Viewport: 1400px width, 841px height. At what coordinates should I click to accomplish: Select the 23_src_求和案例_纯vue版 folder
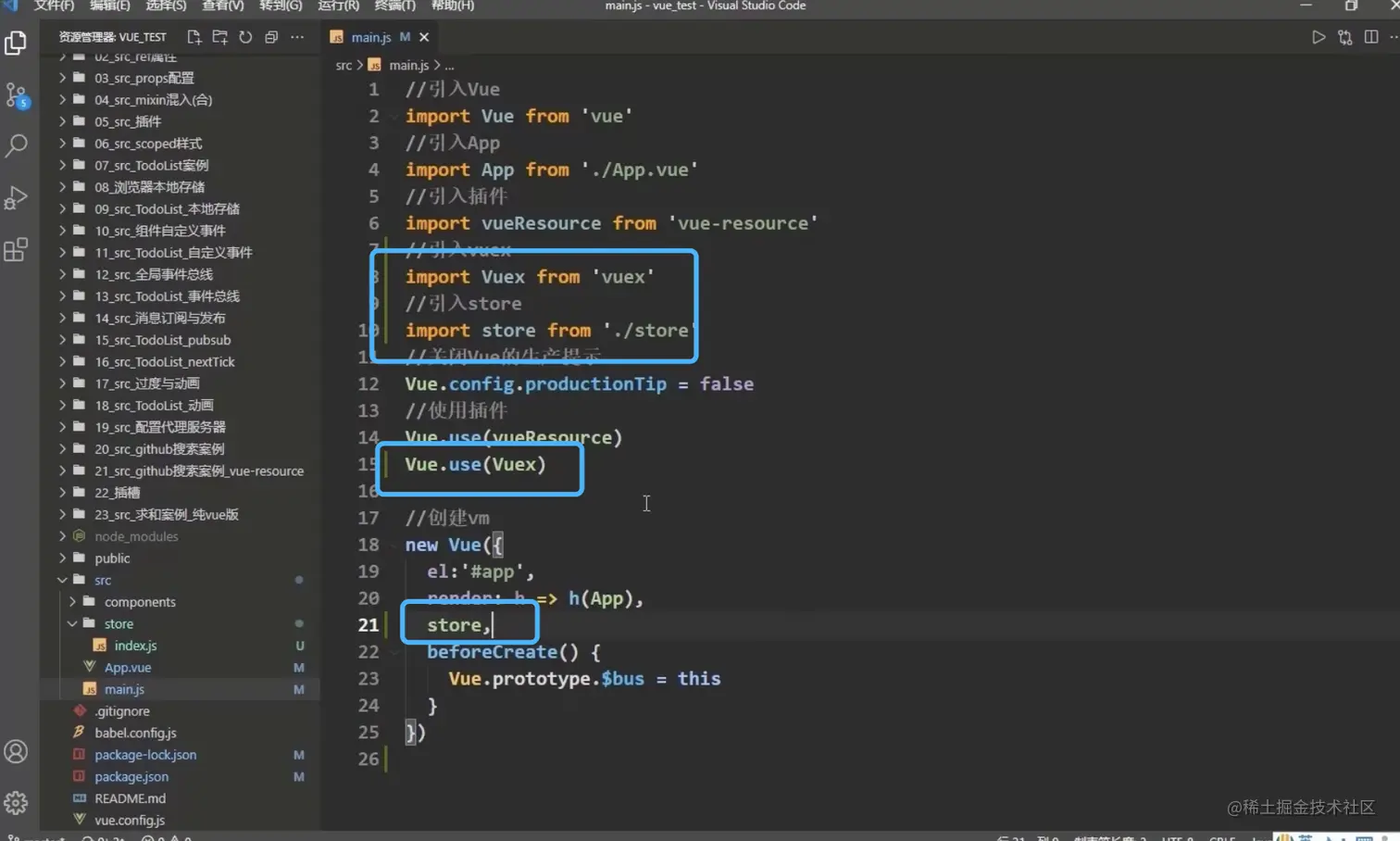click(166, 514)
